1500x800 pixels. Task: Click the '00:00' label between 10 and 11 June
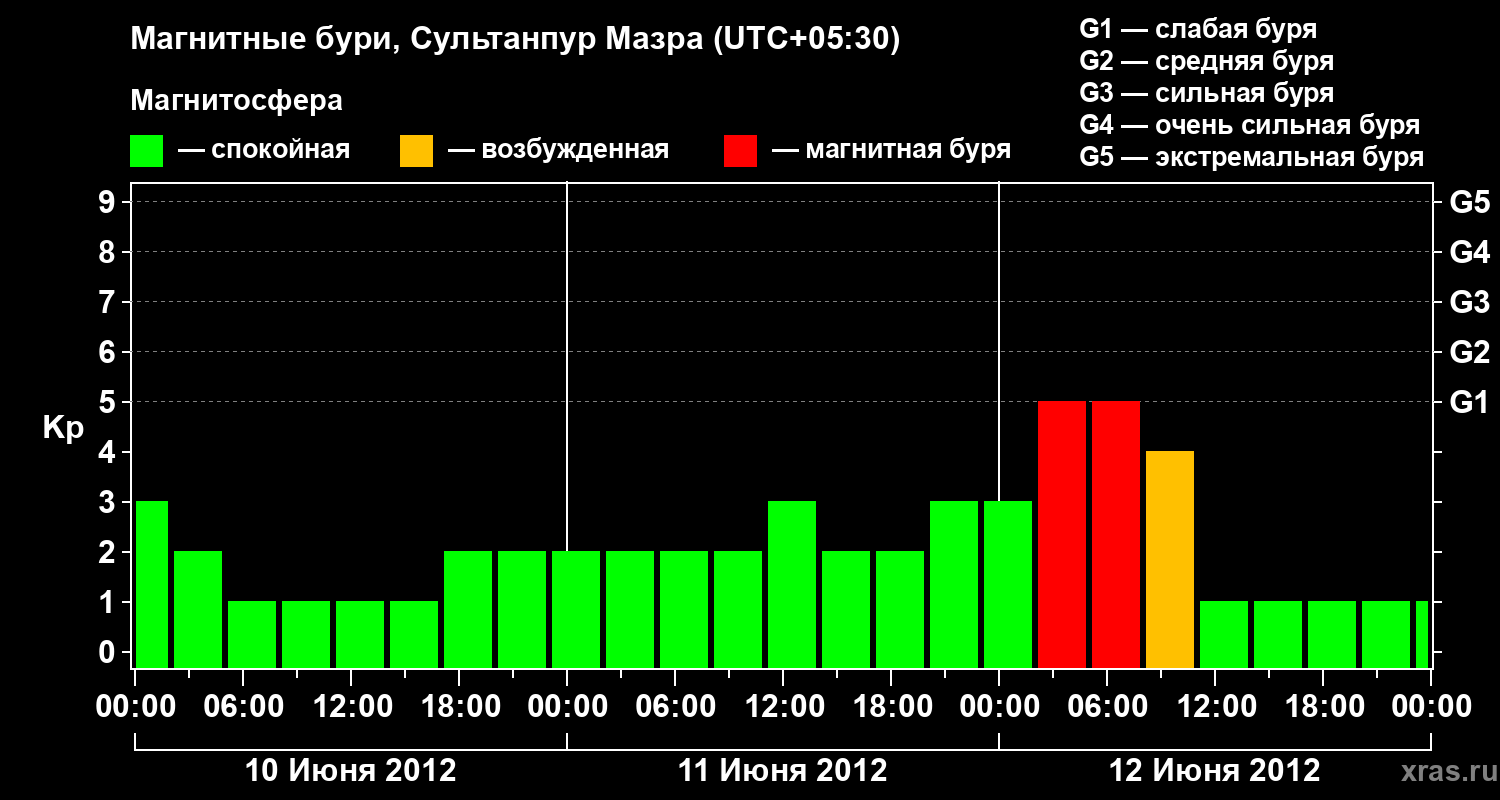click(567, 707)
